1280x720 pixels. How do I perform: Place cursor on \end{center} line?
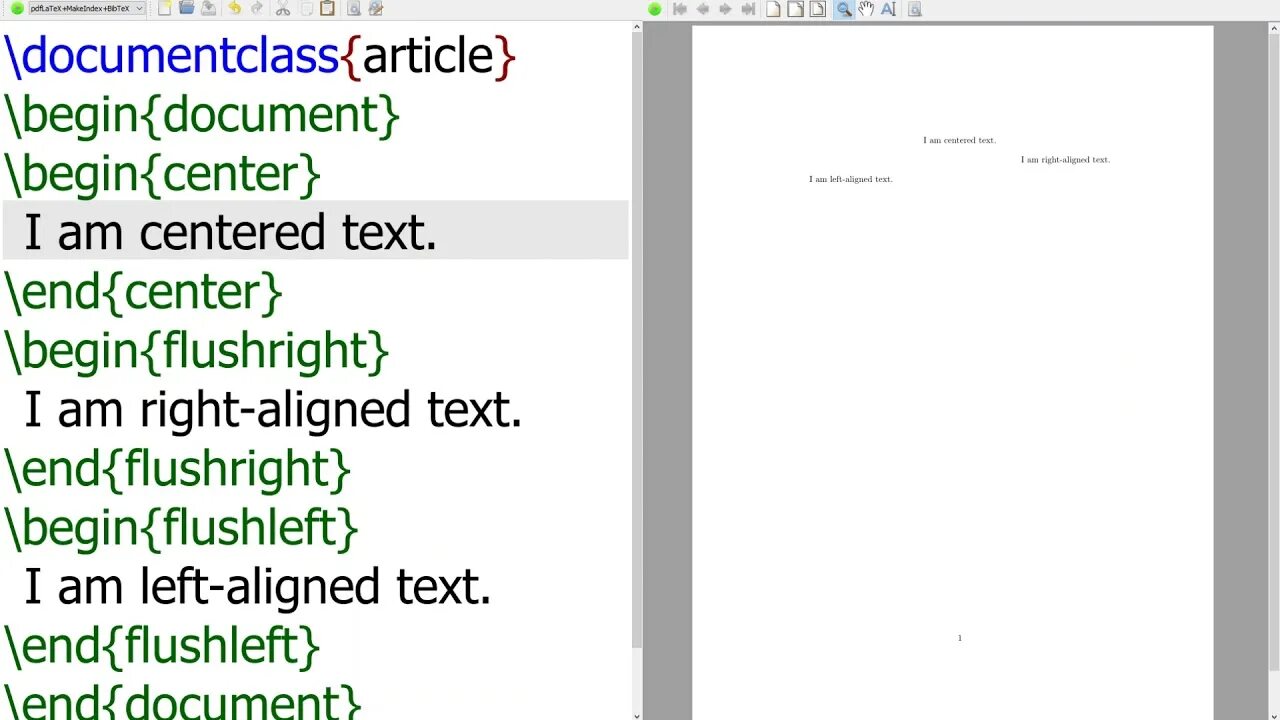click(143, 292)
